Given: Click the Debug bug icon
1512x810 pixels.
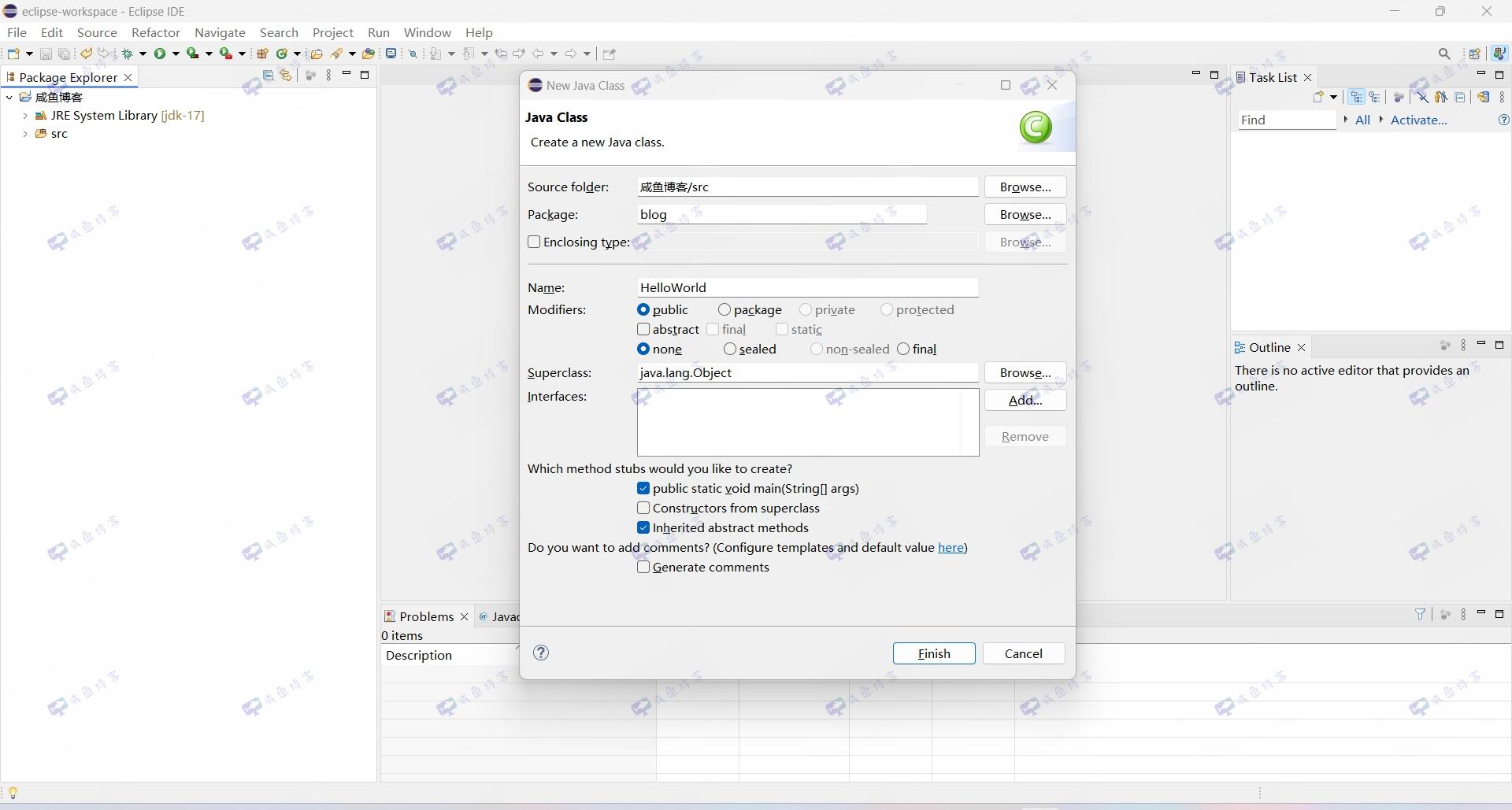Looking at the screenshot, I should (x=127, y=54).
